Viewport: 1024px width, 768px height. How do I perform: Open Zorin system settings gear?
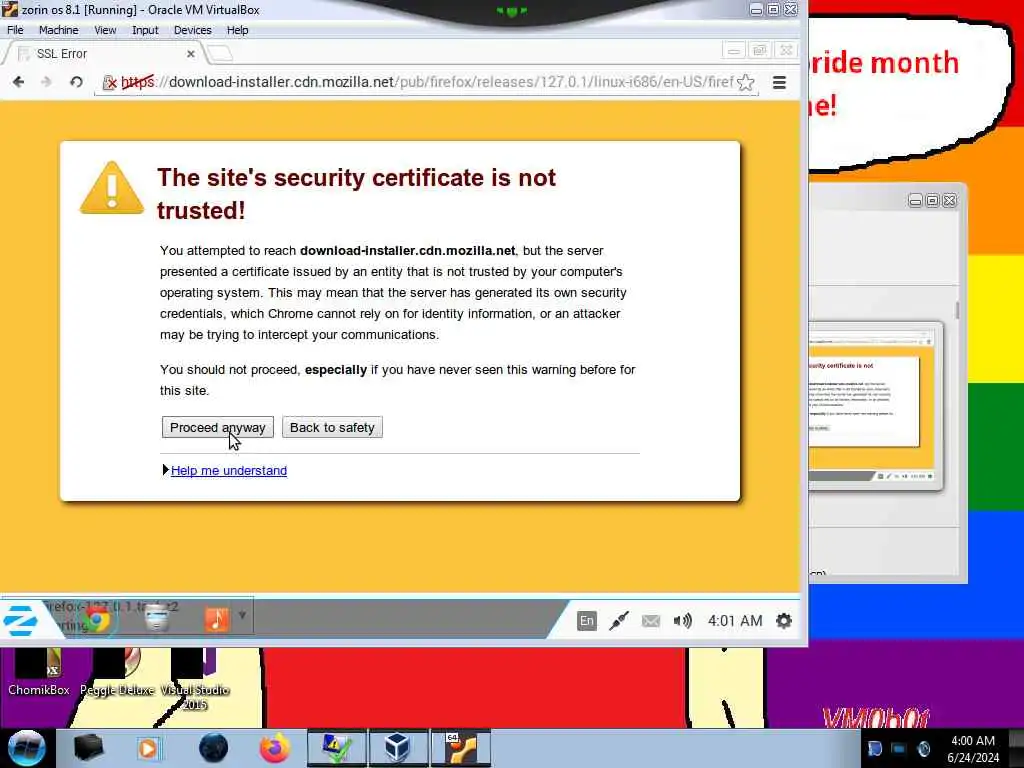point(784,620)
